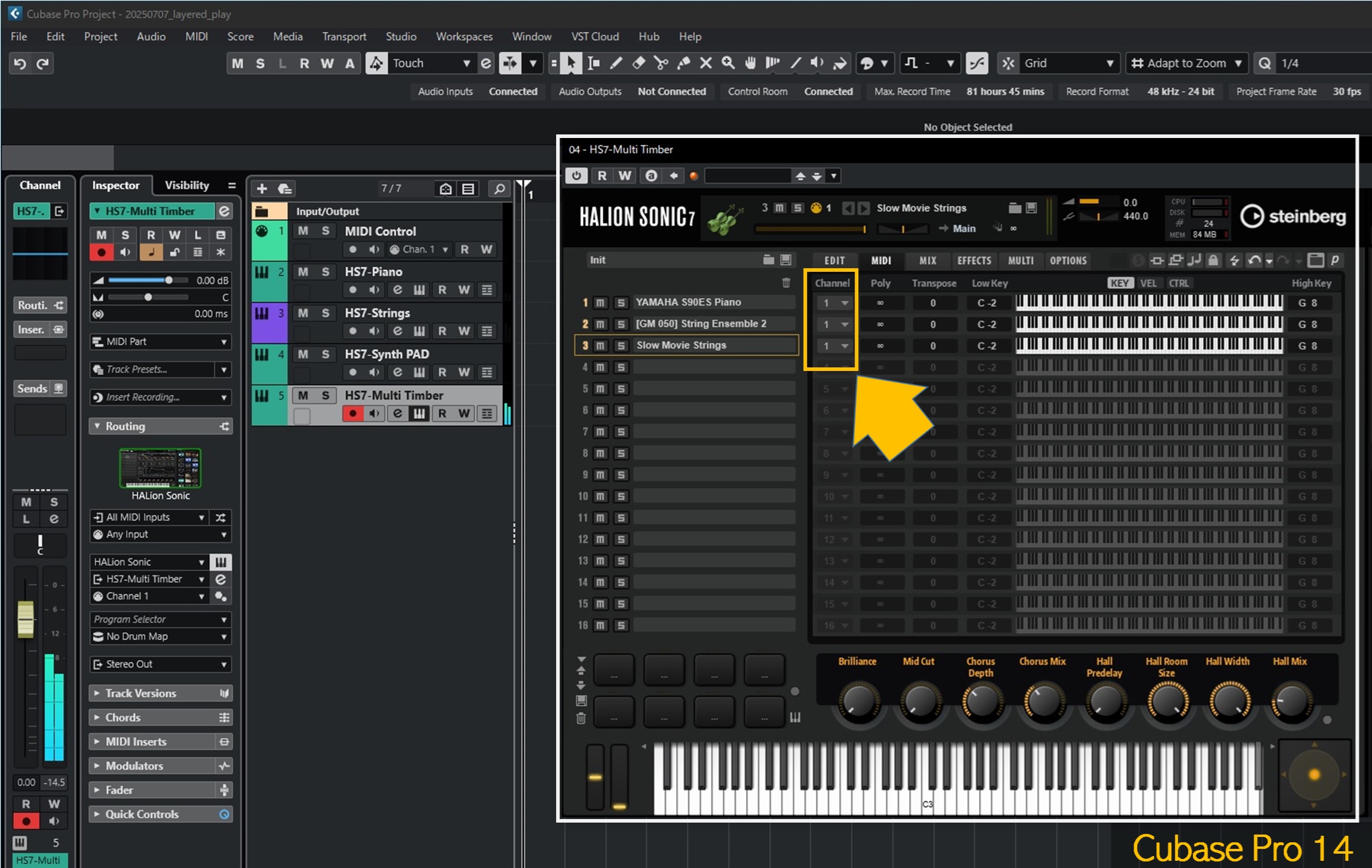Click the Redo arrow icon
This screenshot has width=1372, height=868.
point(42,63)
